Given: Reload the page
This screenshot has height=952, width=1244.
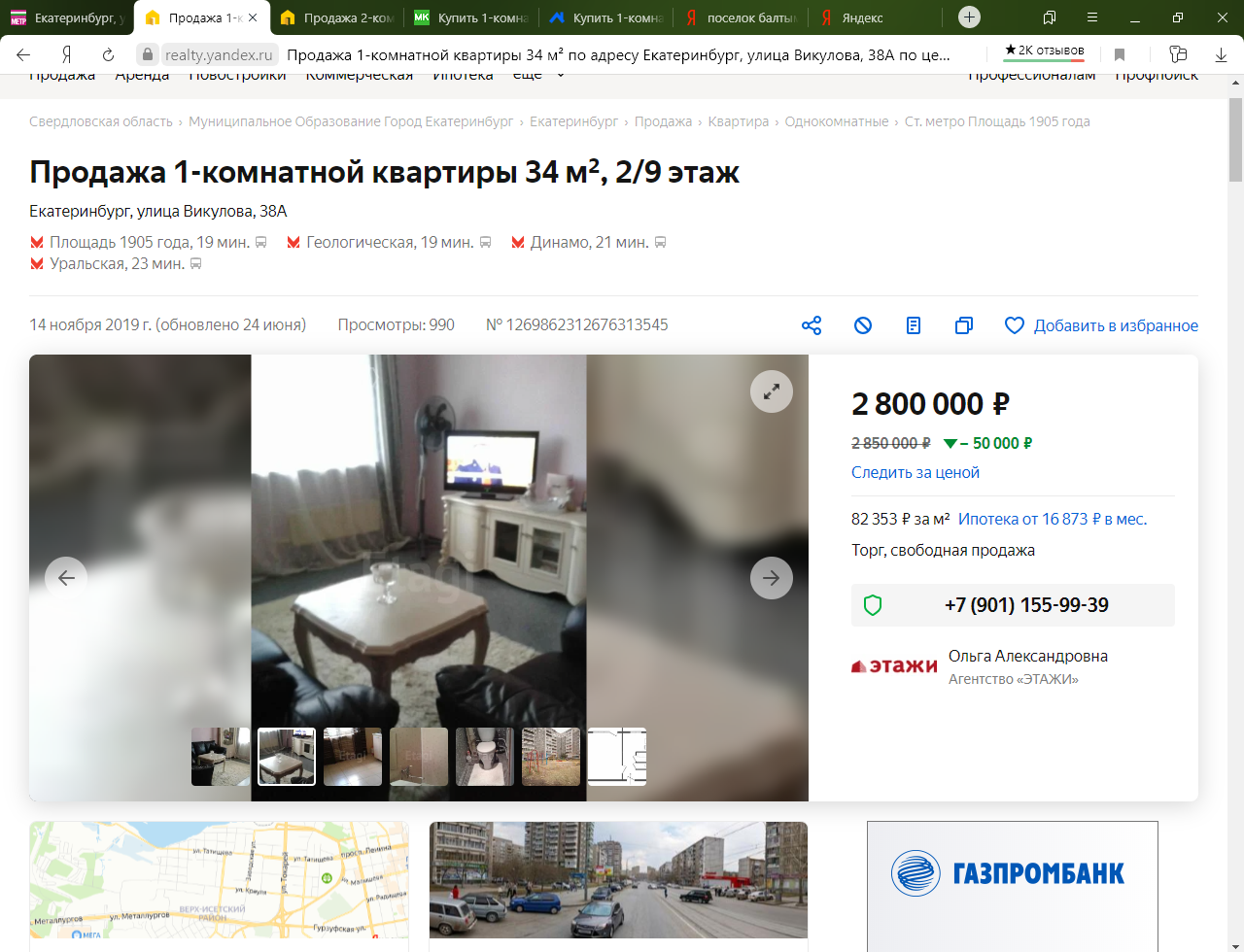Looking at the screenshot, I should point(108,54).
